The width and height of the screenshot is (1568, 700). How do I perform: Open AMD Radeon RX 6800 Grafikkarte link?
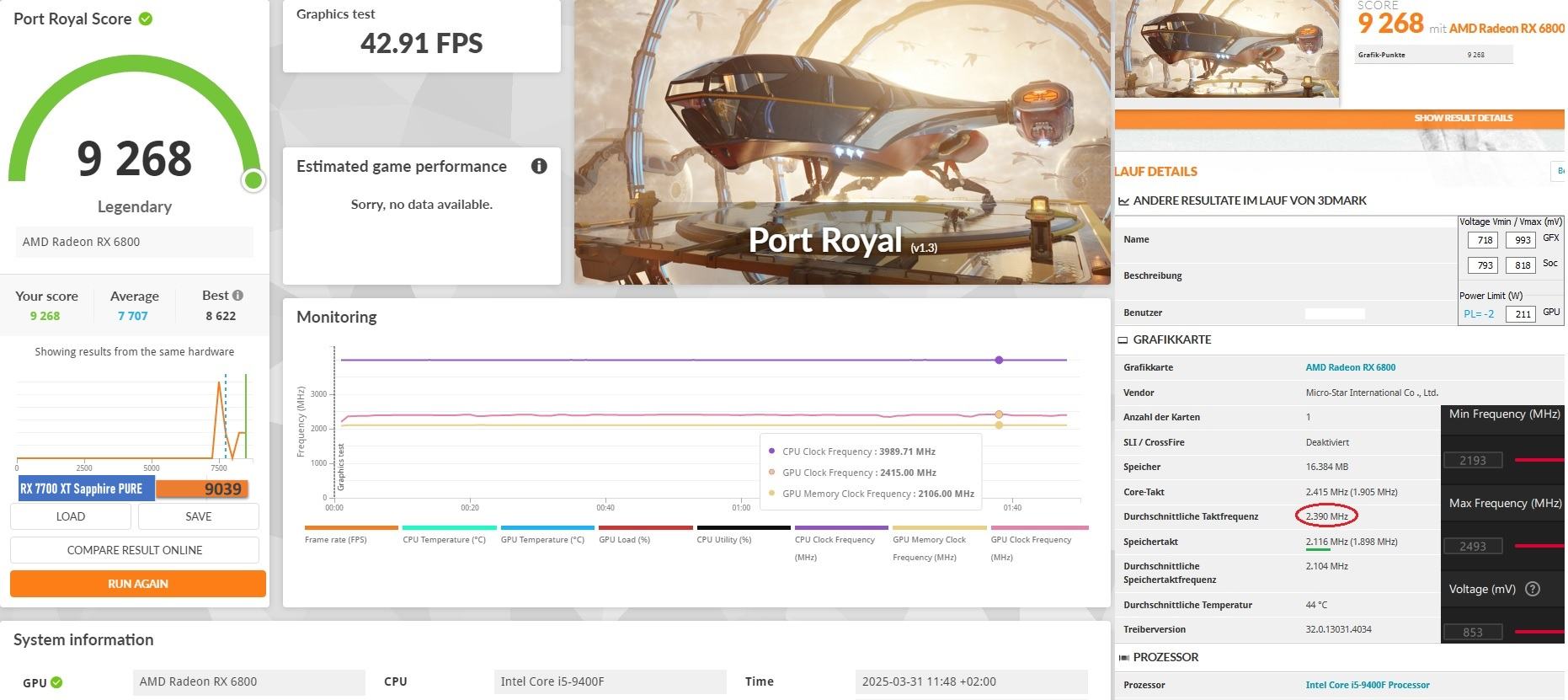click(x=1350, y=367)
